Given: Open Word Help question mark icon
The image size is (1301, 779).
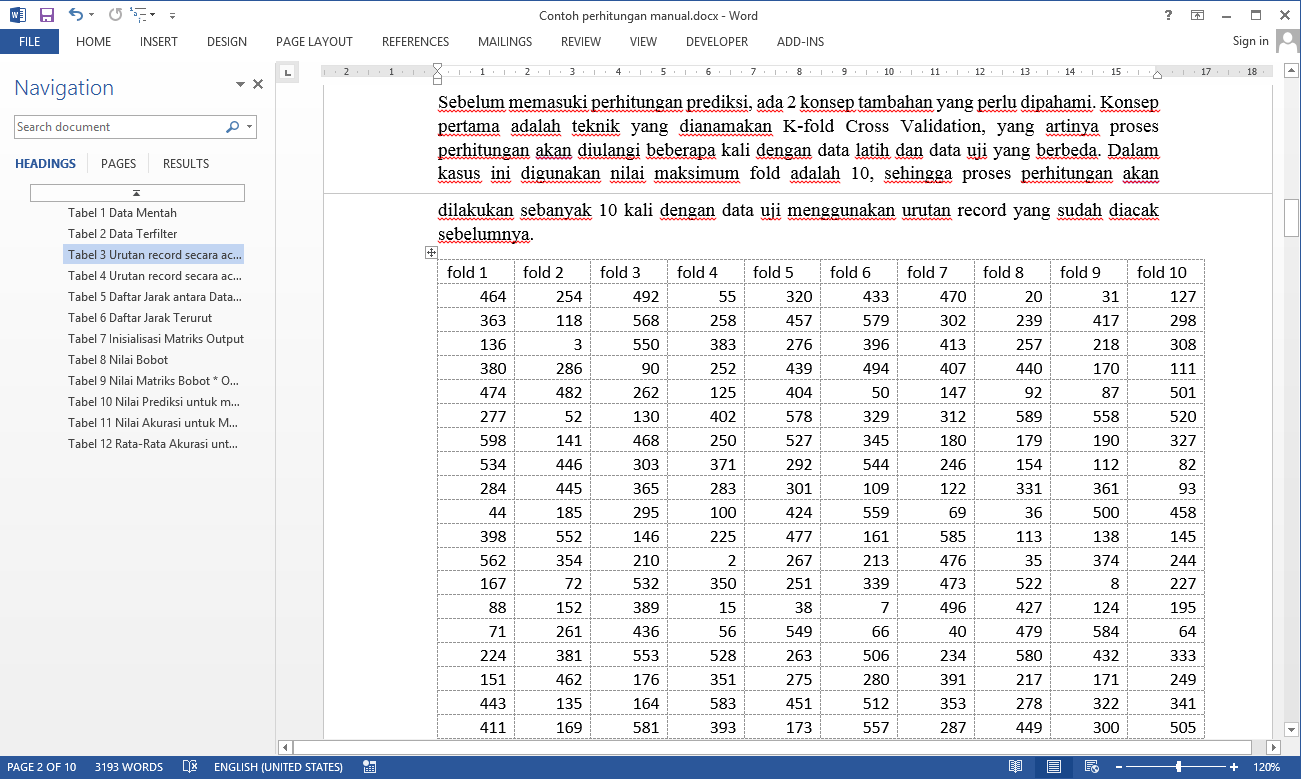Looking at the screenshot, I should pyautogui.click(x=1168, y=15).
